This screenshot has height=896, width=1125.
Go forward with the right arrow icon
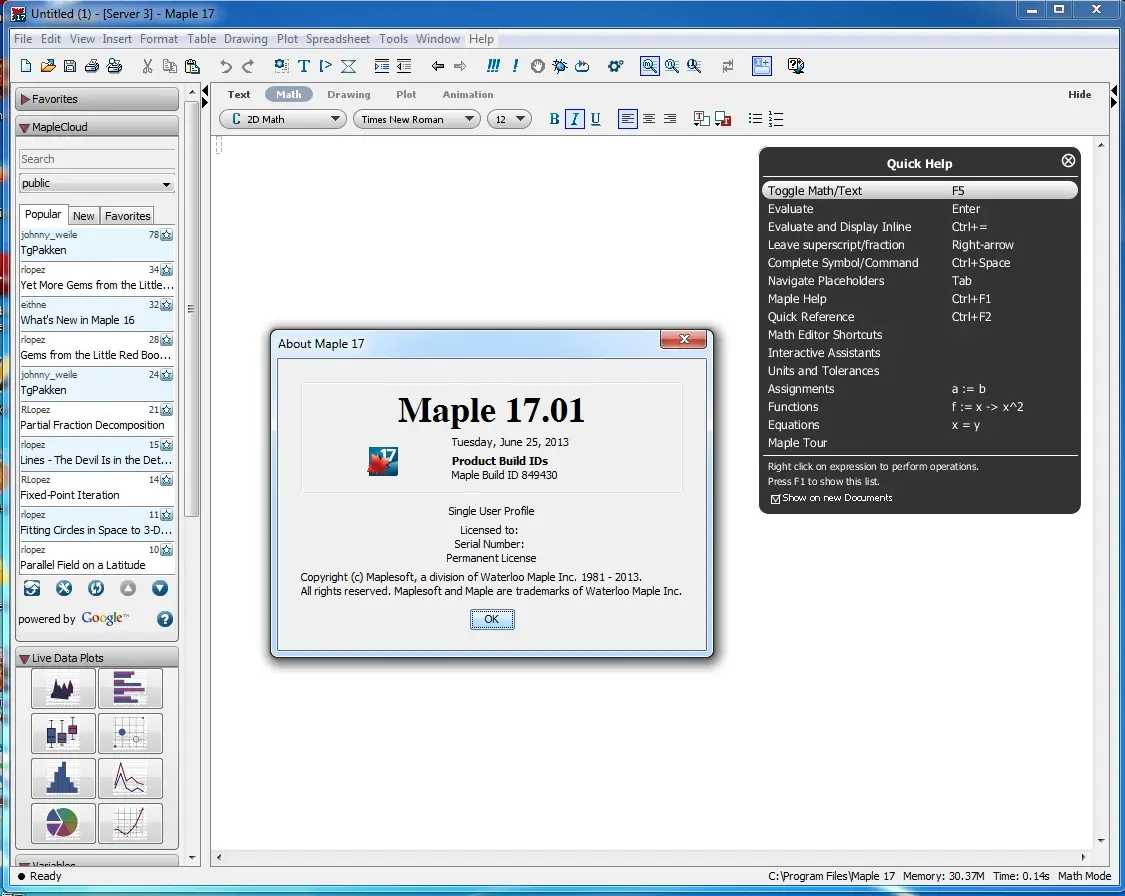[460, 66]
